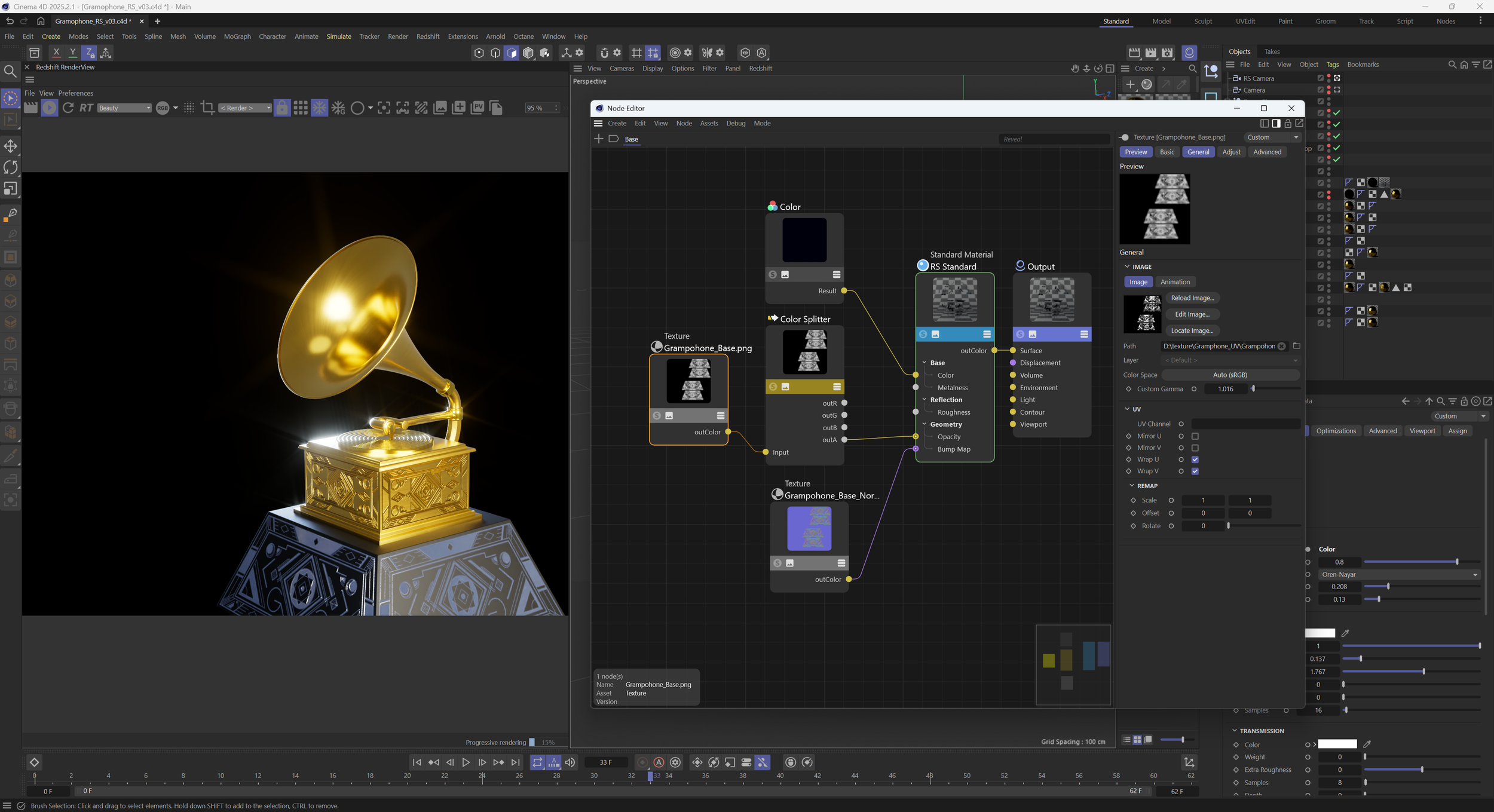Switch to the Adjust tab in node attributes
This screenshot has height=812, width=1494.
pos(1231,152)
